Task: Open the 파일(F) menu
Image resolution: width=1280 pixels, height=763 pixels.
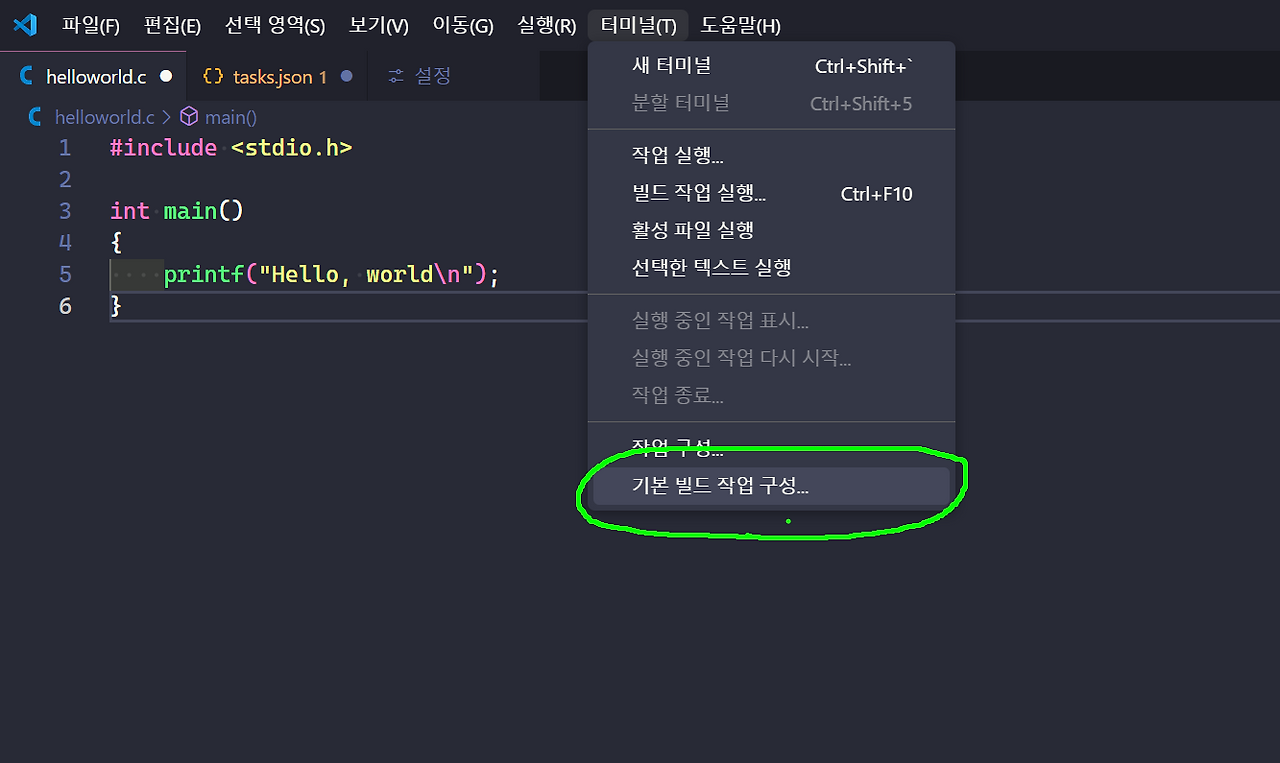Action: (90, 25)
